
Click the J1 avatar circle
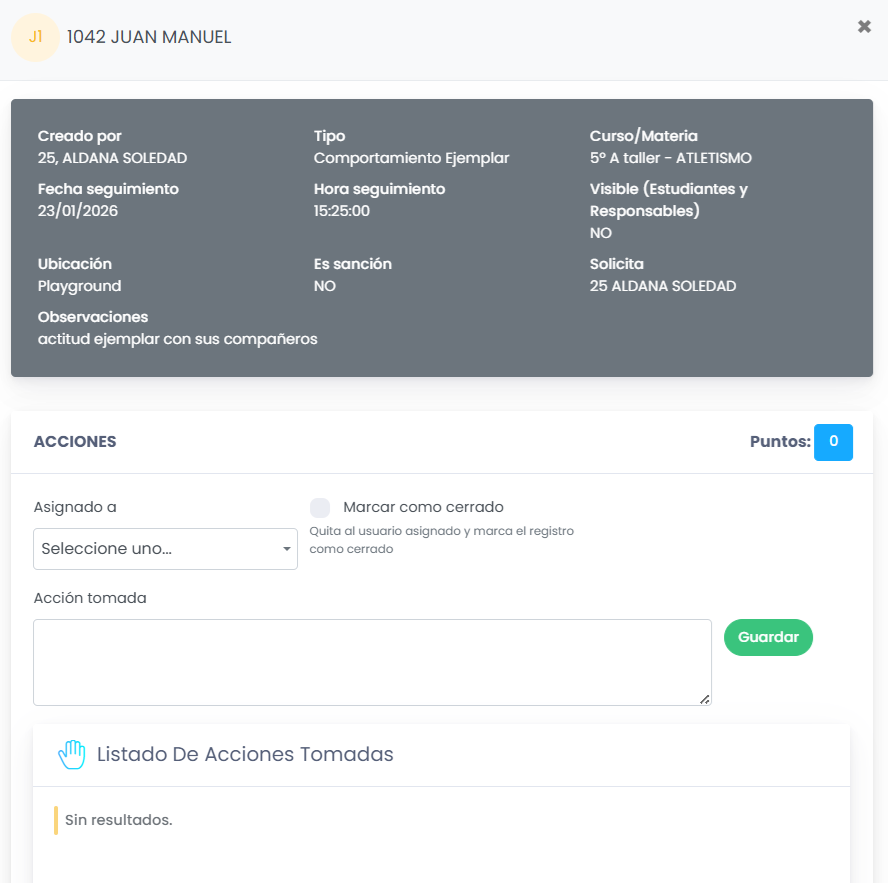(x=36, y=37)
